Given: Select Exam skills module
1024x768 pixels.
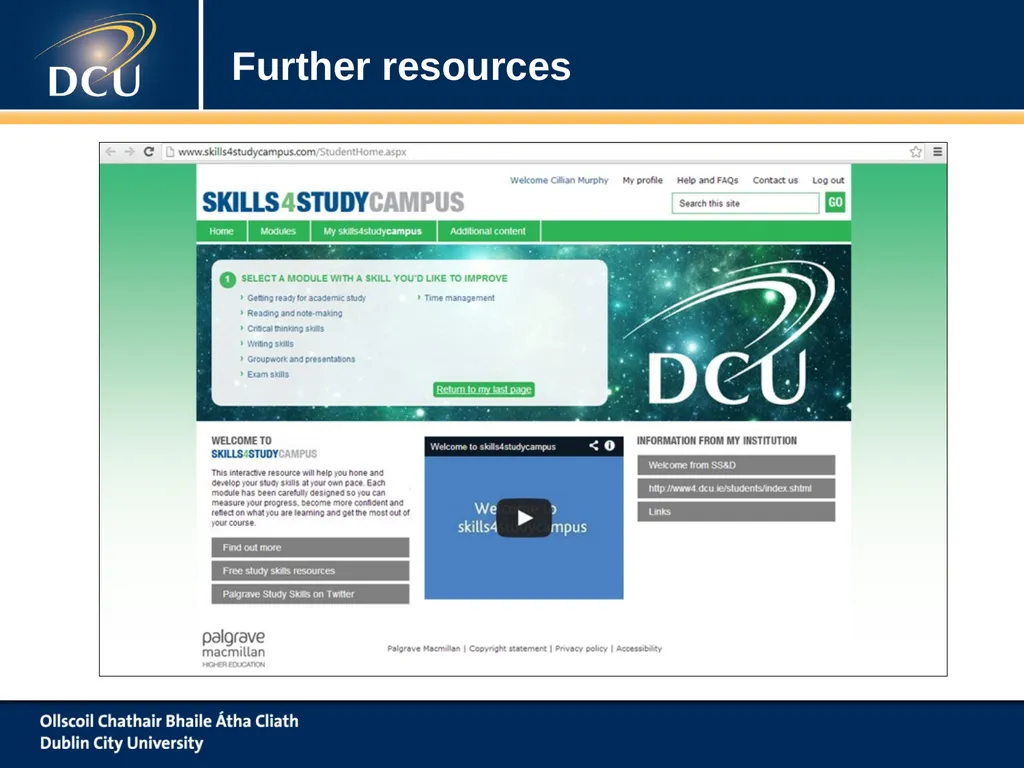Looking at the screenshot, I should click(268, 374).
